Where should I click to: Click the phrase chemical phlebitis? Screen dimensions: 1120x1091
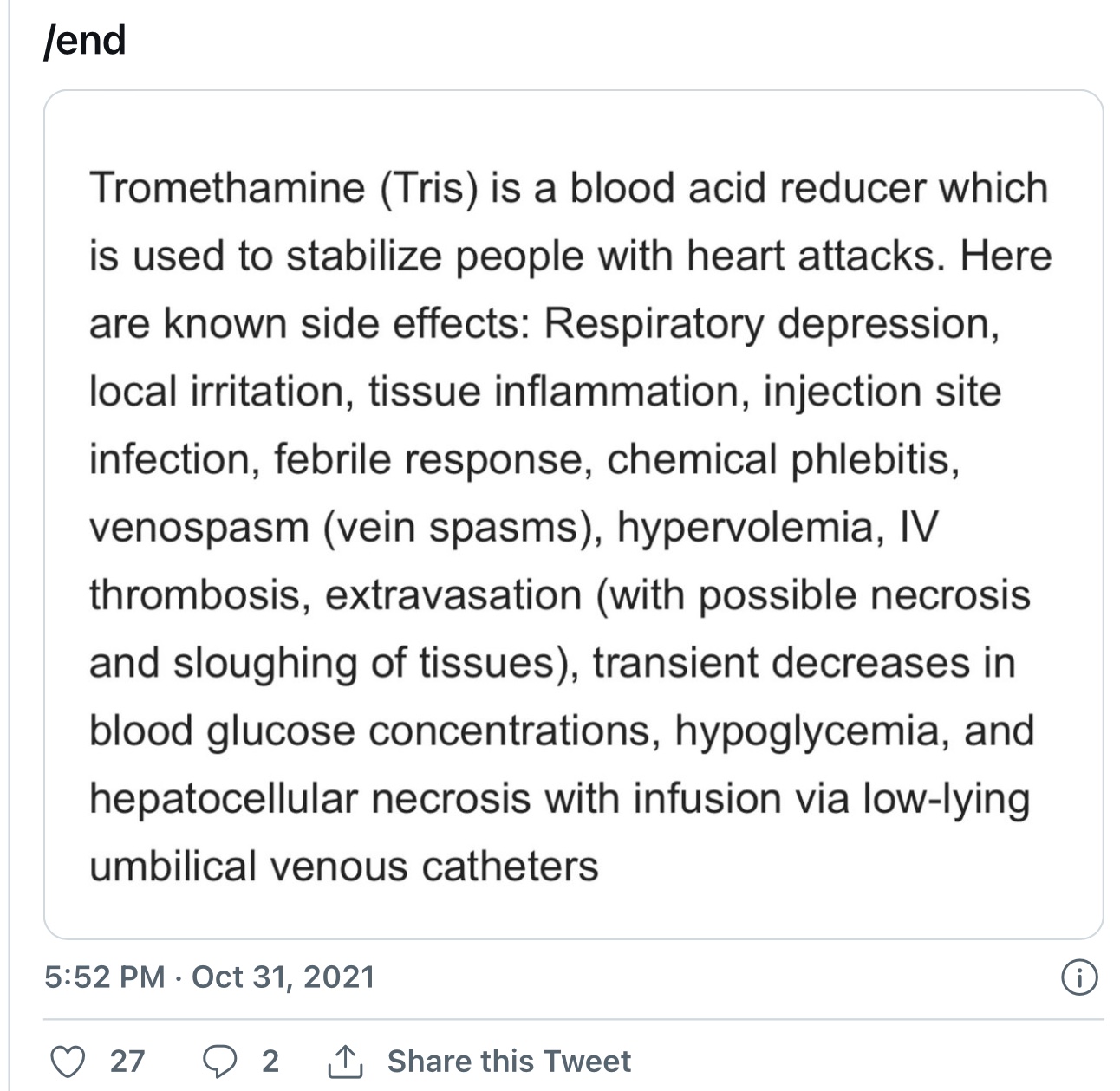(x=783, y=459)
